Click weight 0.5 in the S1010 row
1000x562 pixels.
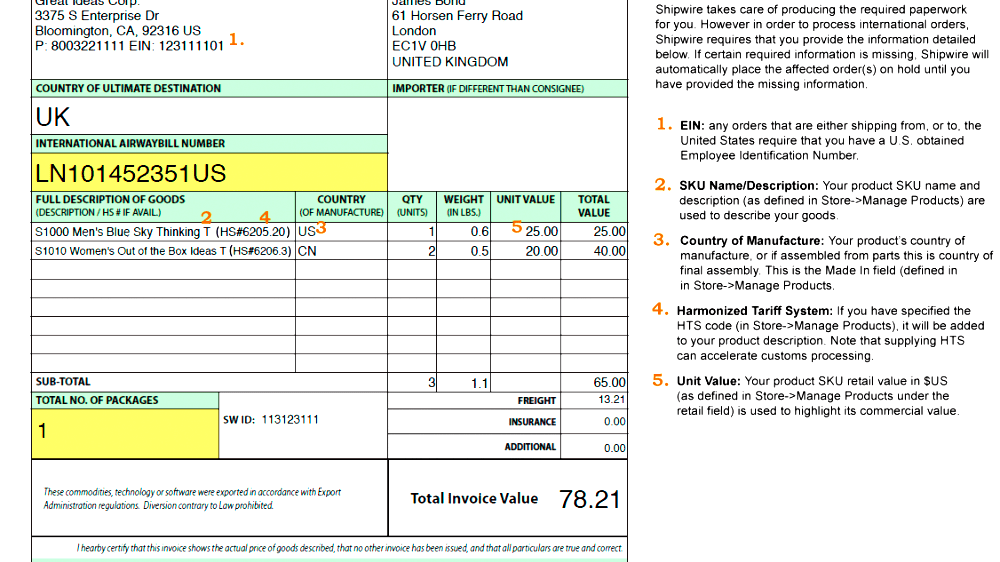click(x=480, y=251)
